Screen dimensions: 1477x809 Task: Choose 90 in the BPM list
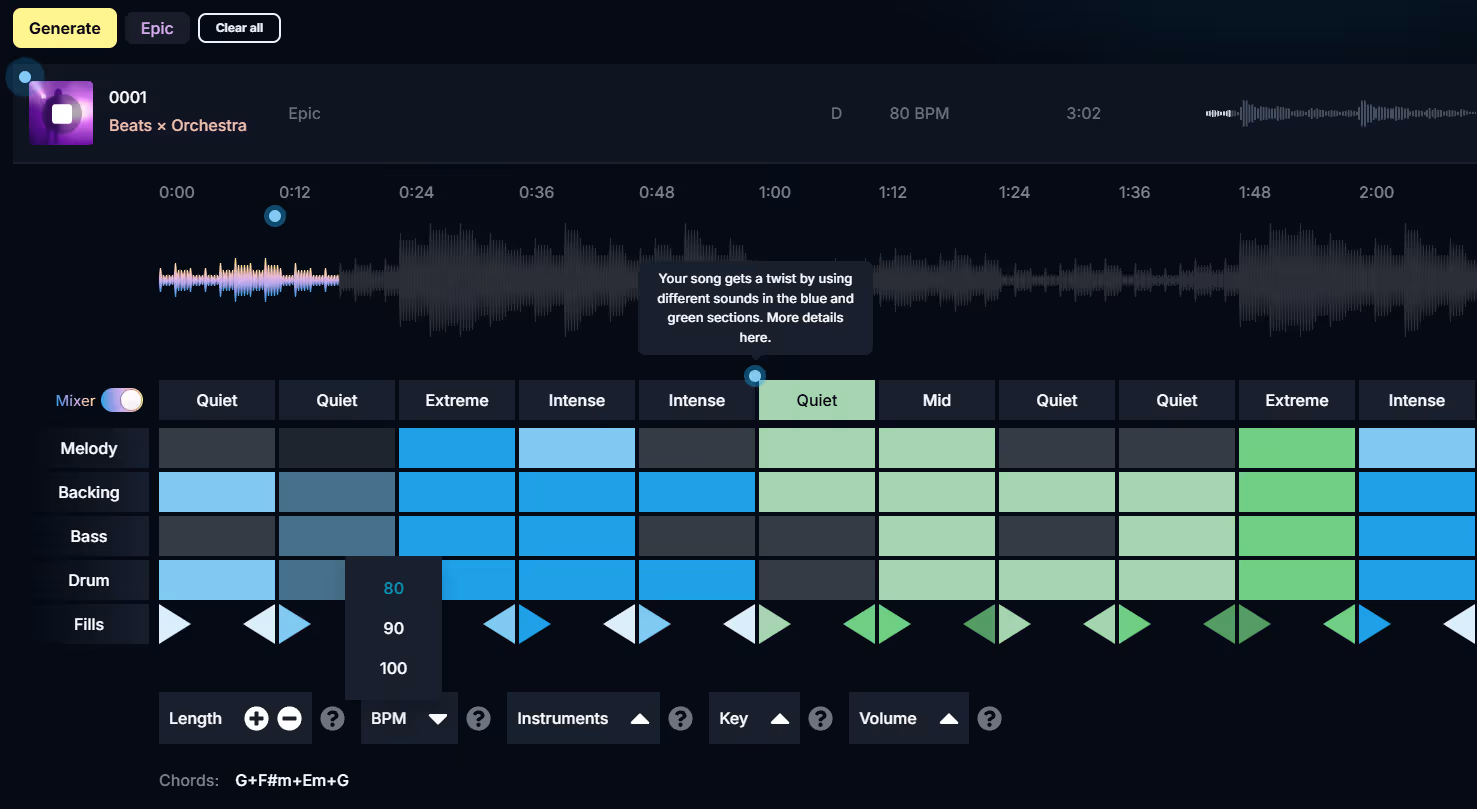394,628
